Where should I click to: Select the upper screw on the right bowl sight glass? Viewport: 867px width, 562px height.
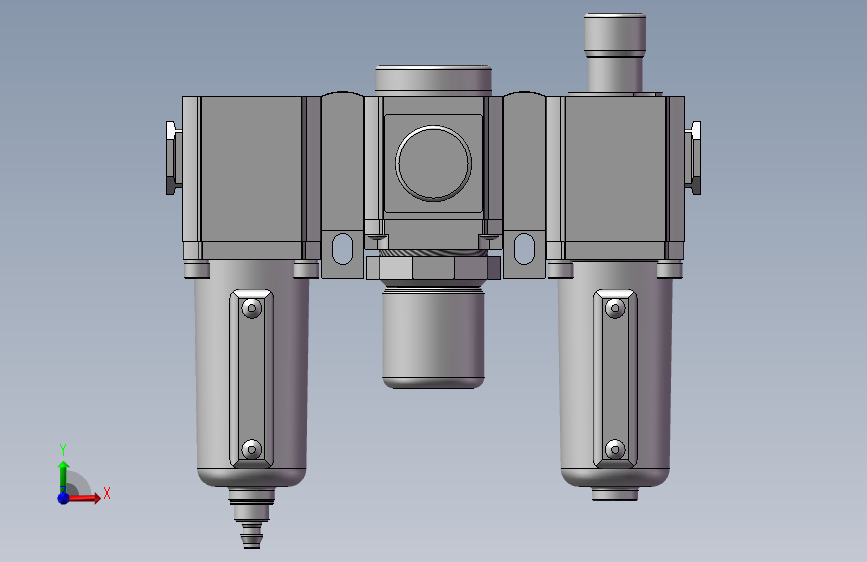pyautogui.click(x=615, y=308)
